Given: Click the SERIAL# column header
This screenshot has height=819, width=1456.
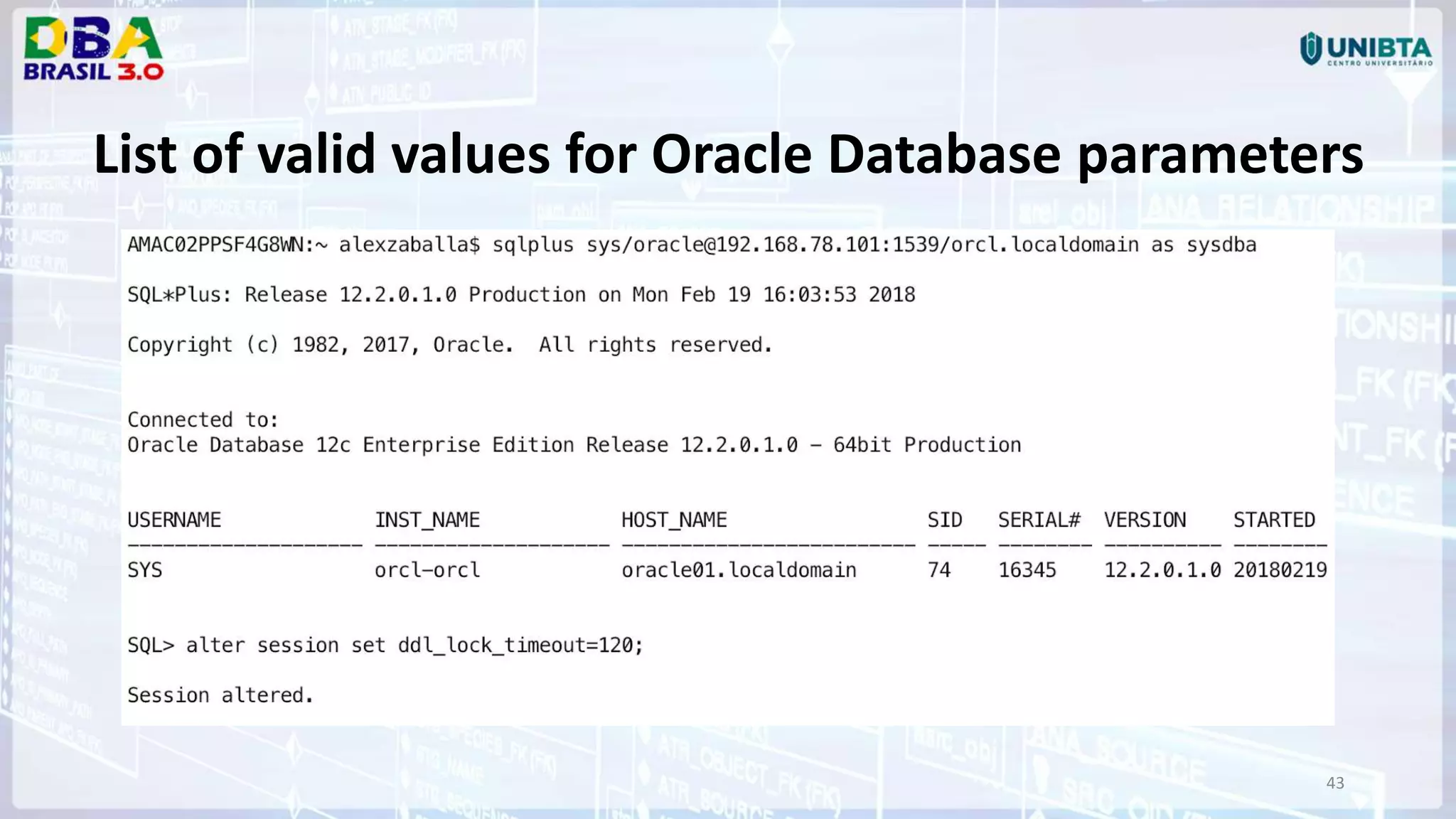Looking at the screenshot, I should 1039,520.
